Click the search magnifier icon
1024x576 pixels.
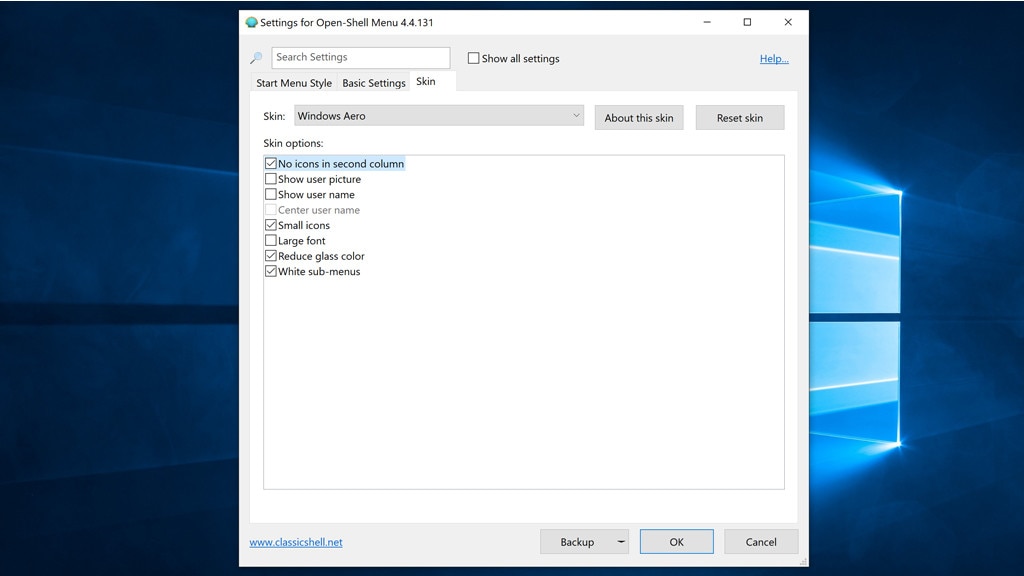click(x=257, y=57)
